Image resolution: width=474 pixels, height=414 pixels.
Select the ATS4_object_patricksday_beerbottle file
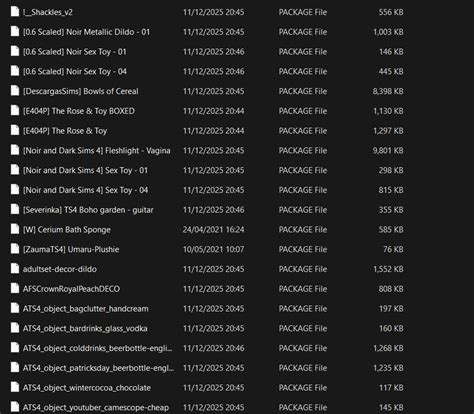point(98,368)
